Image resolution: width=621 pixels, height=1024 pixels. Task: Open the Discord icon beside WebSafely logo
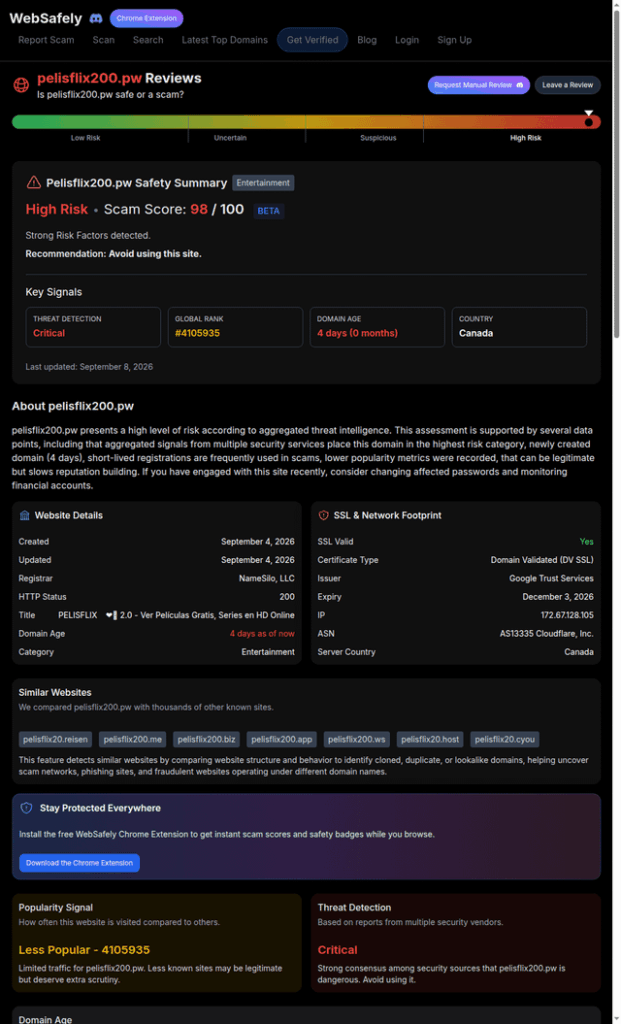[95, 18]
